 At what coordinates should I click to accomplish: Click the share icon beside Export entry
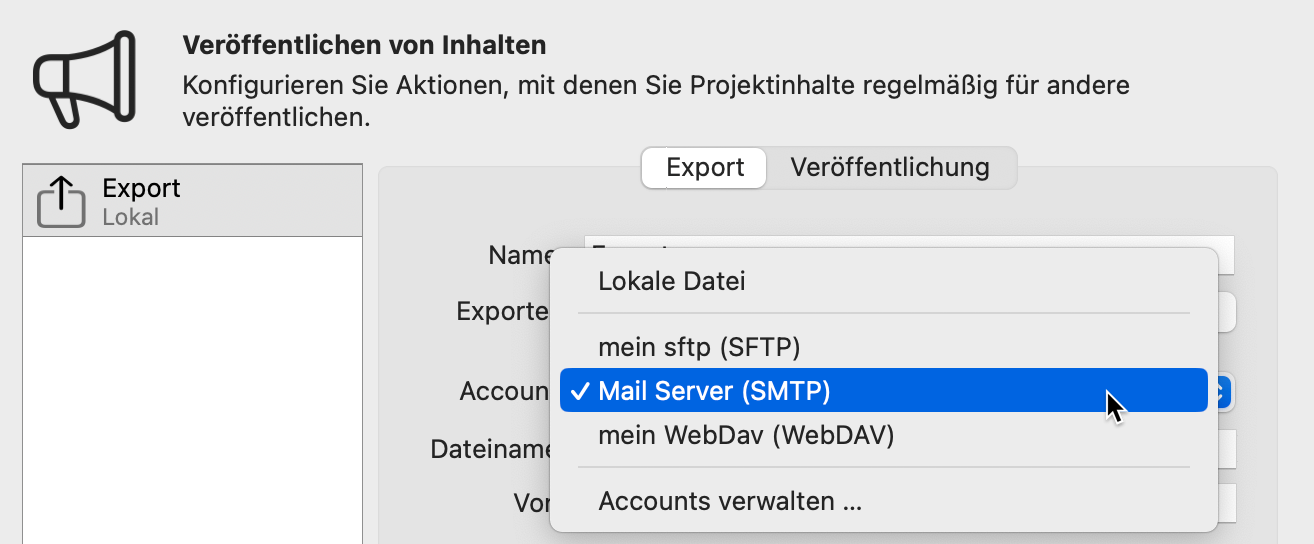click(61, 201)
